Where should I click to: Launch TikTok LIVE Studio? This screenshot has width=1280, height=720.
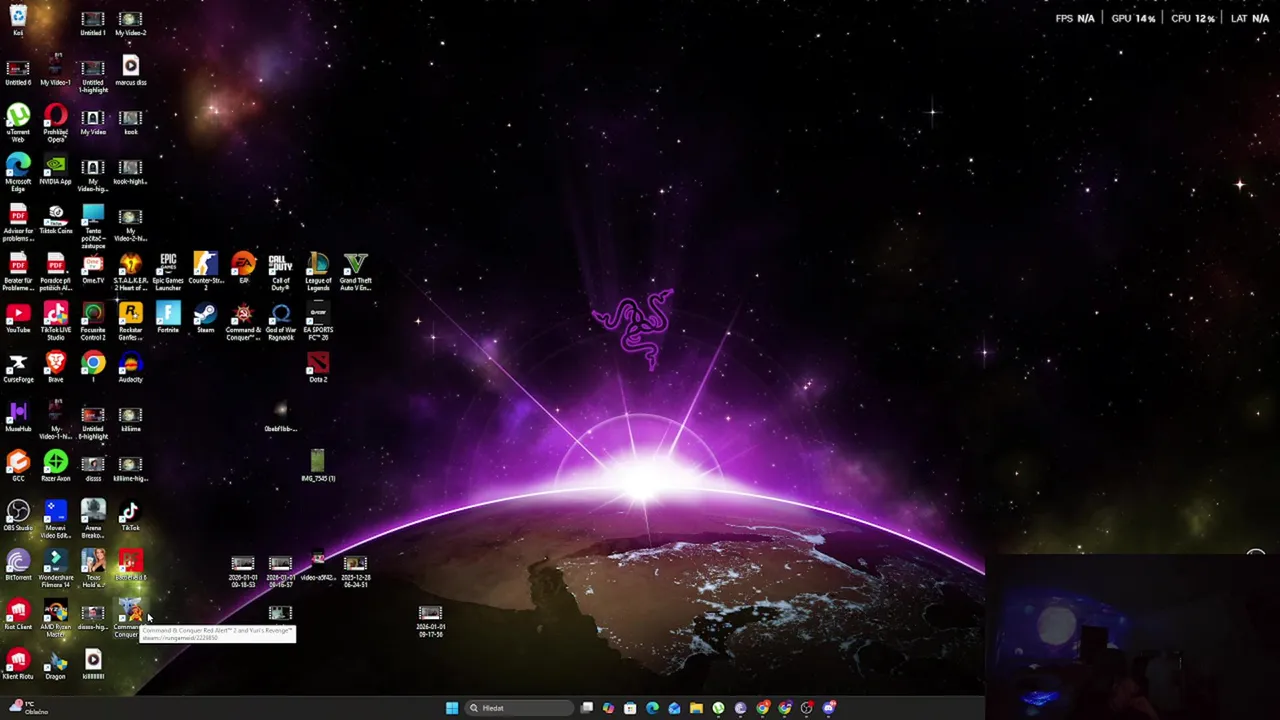tap(55, 322)
